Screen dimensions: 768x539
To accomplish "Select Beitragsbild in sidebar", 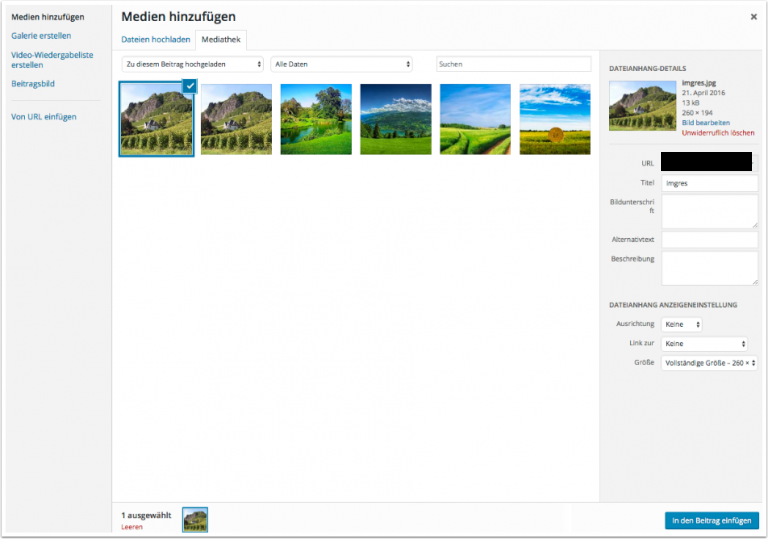I will 33,84.
